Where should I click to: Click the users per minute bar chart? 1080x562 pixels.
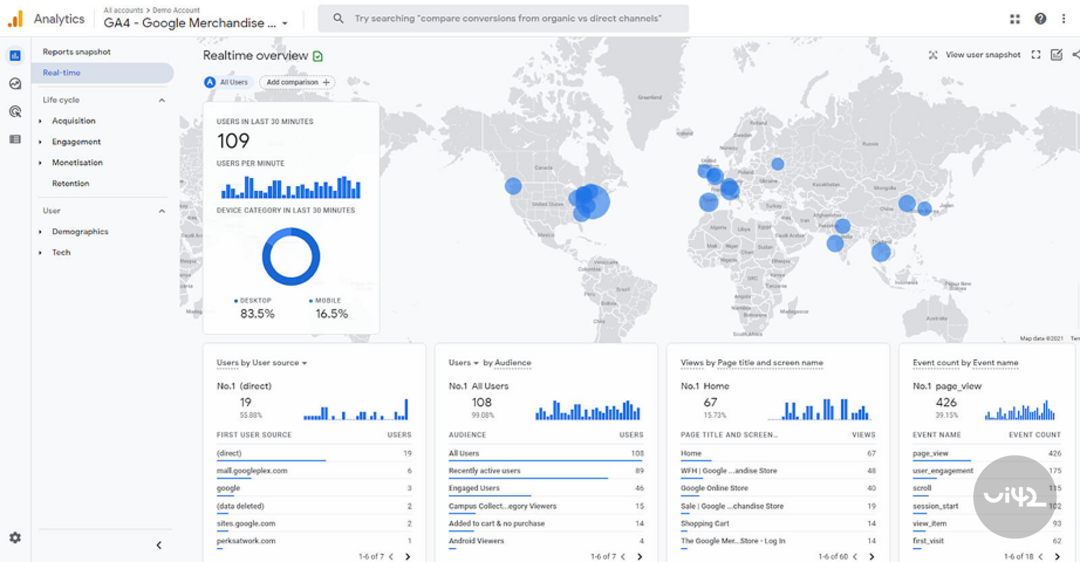[x=291, y=187]
